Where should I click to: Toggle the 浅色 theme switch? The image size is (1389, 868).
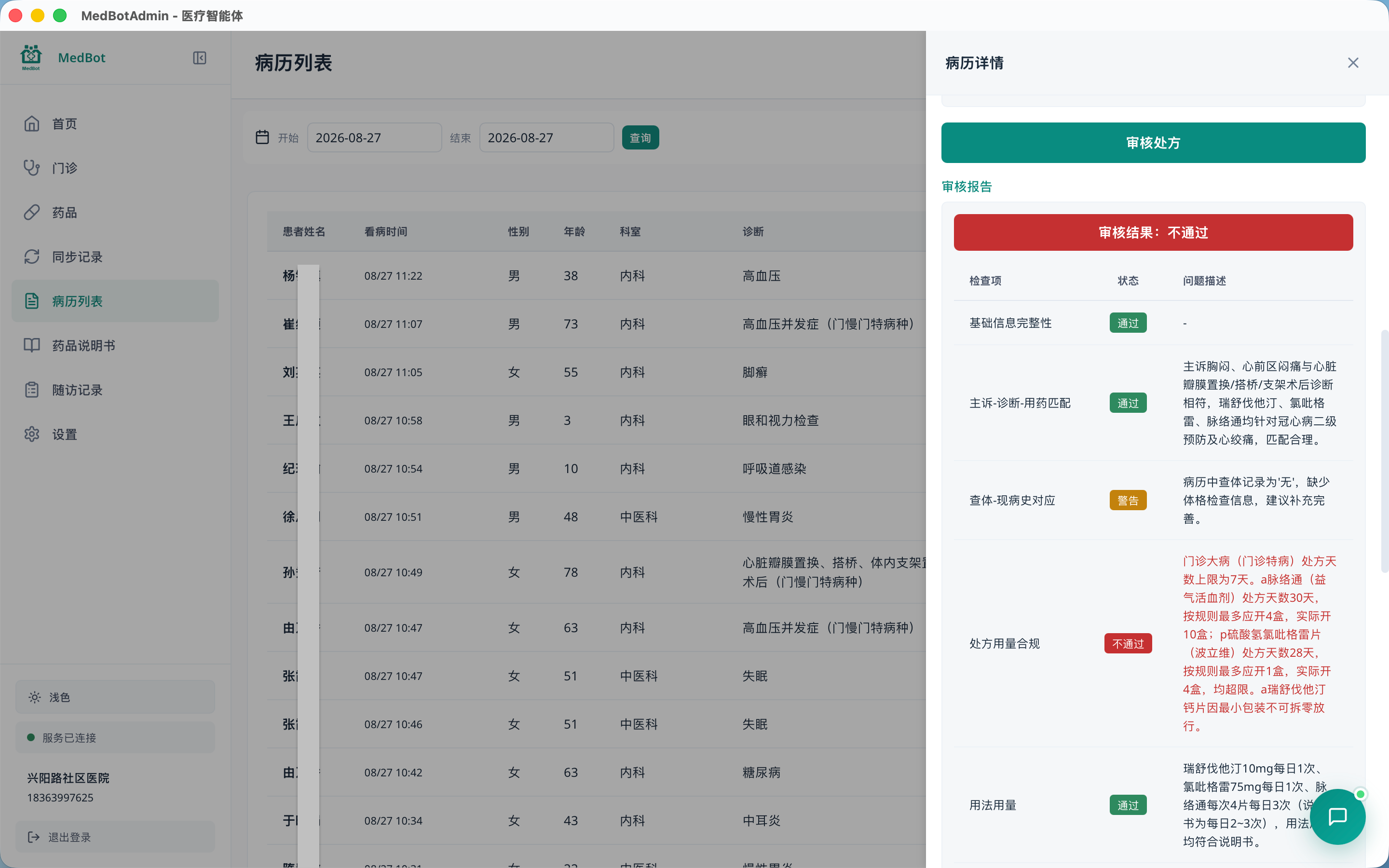point(115,697)
